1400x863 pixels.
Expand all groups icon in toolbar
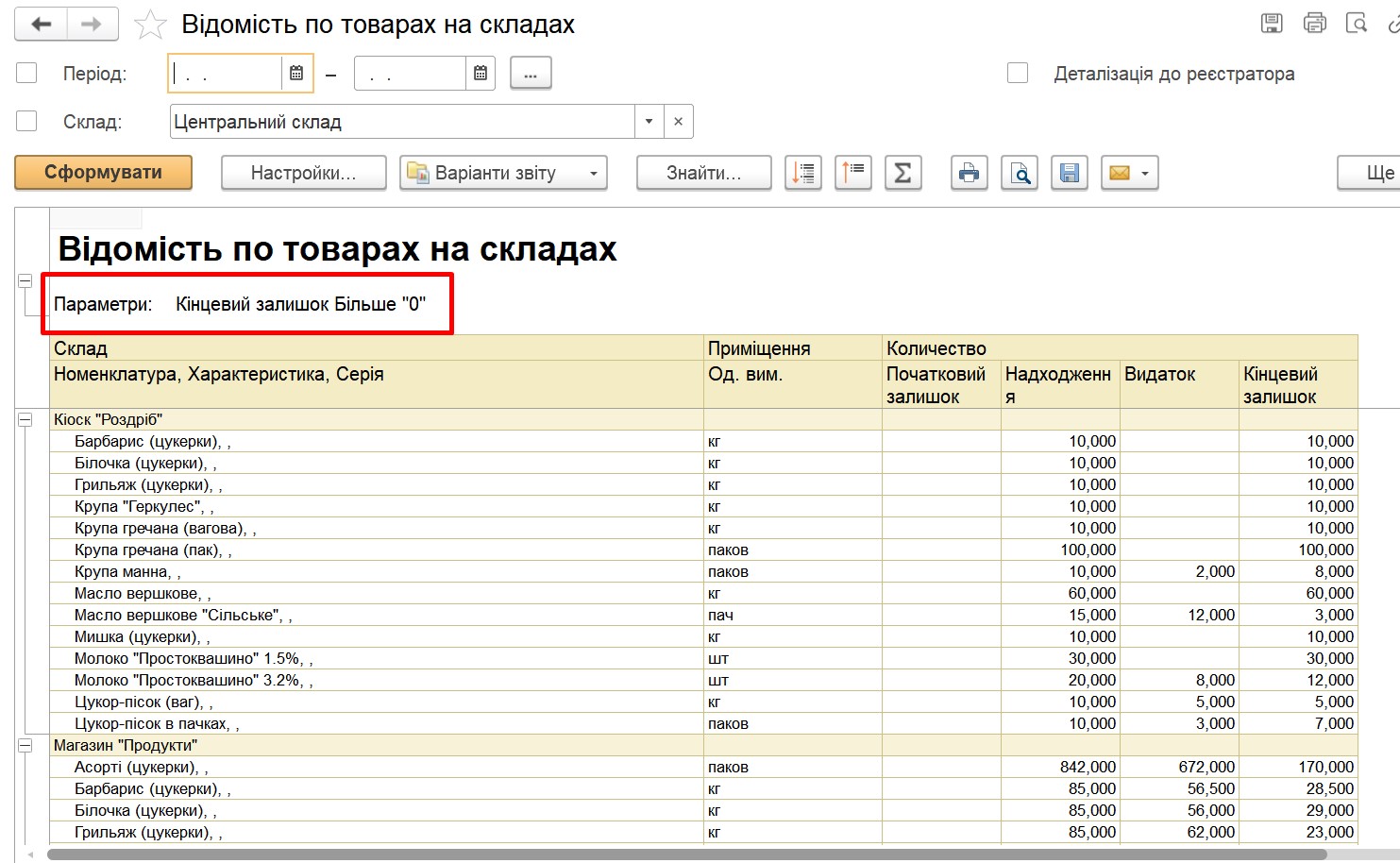[803, 173]
